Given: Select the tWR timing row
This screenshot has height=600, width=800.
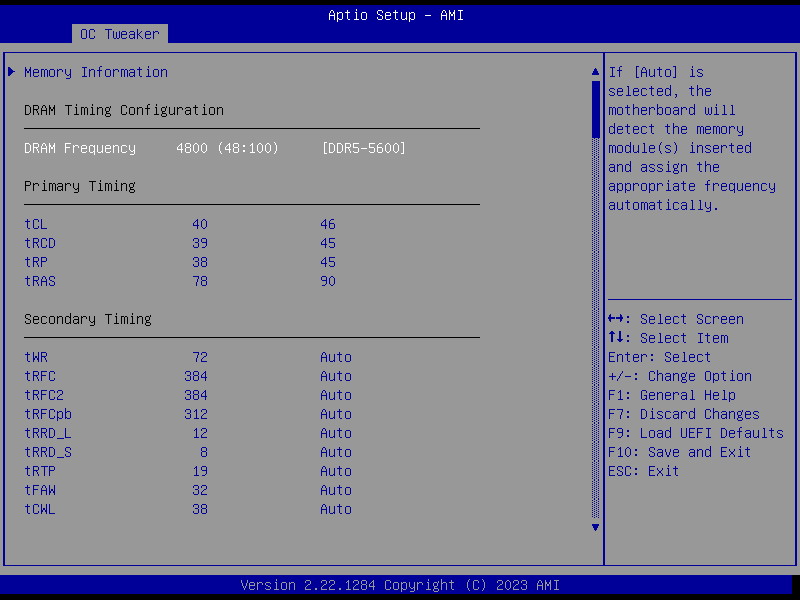Looking at the screenshot, I should [188, 357].
